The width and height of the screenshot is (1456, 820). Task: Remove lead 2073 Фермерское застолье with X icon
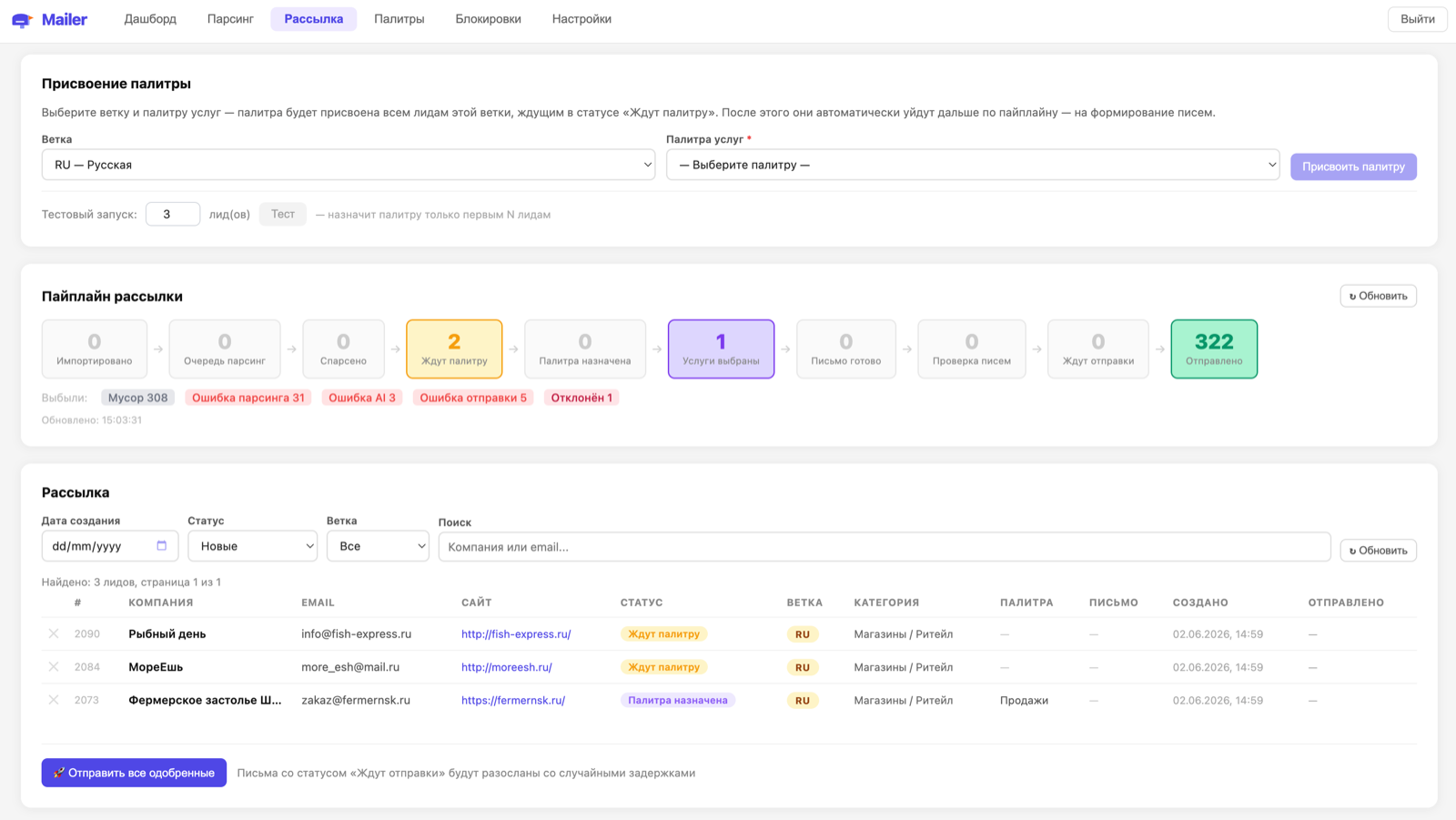(x=54, y=700)
